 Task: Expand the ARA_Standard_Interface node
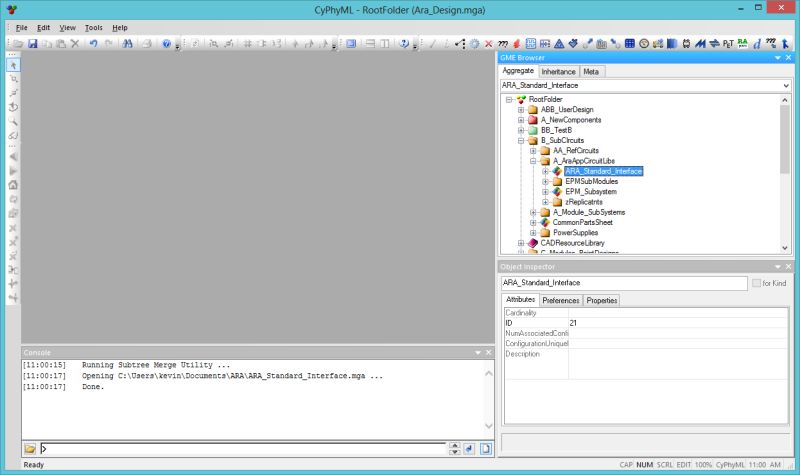(x=545, y=171)
